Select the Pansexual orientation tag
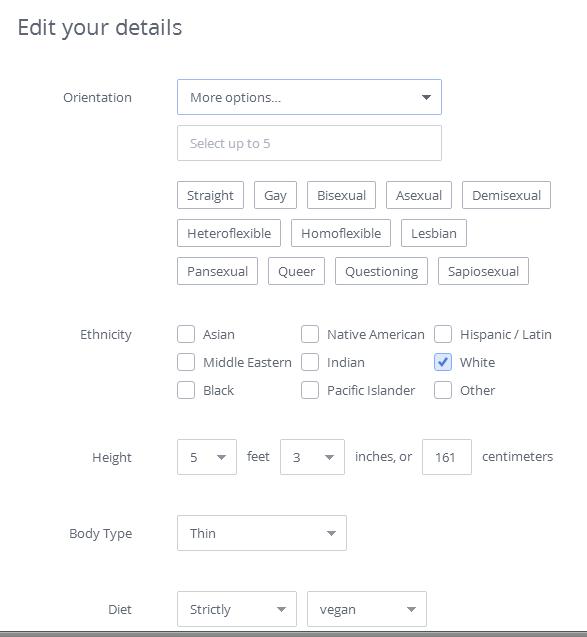Image resolution: width=587 pixels, height=637 pixels. coord(217,271)
